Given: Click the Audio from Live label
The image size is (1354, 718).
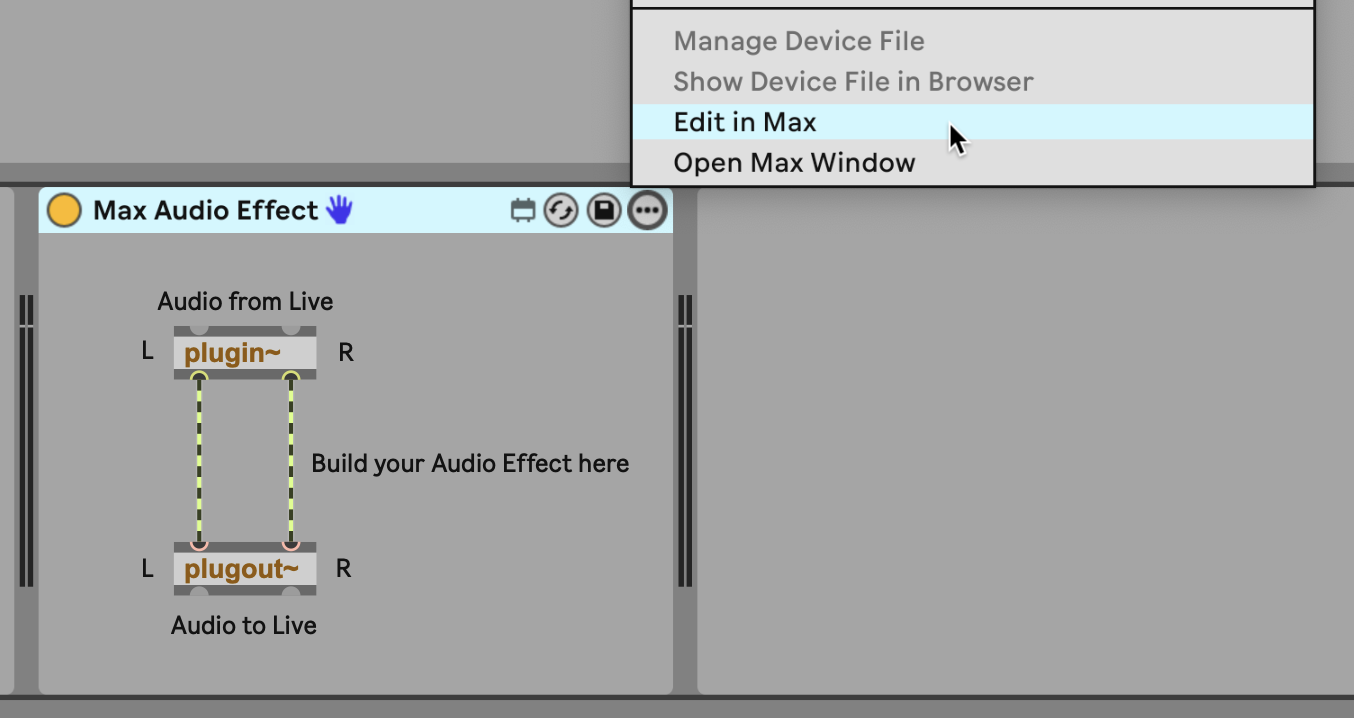Looking at the screenshot, I should point(245,302).
